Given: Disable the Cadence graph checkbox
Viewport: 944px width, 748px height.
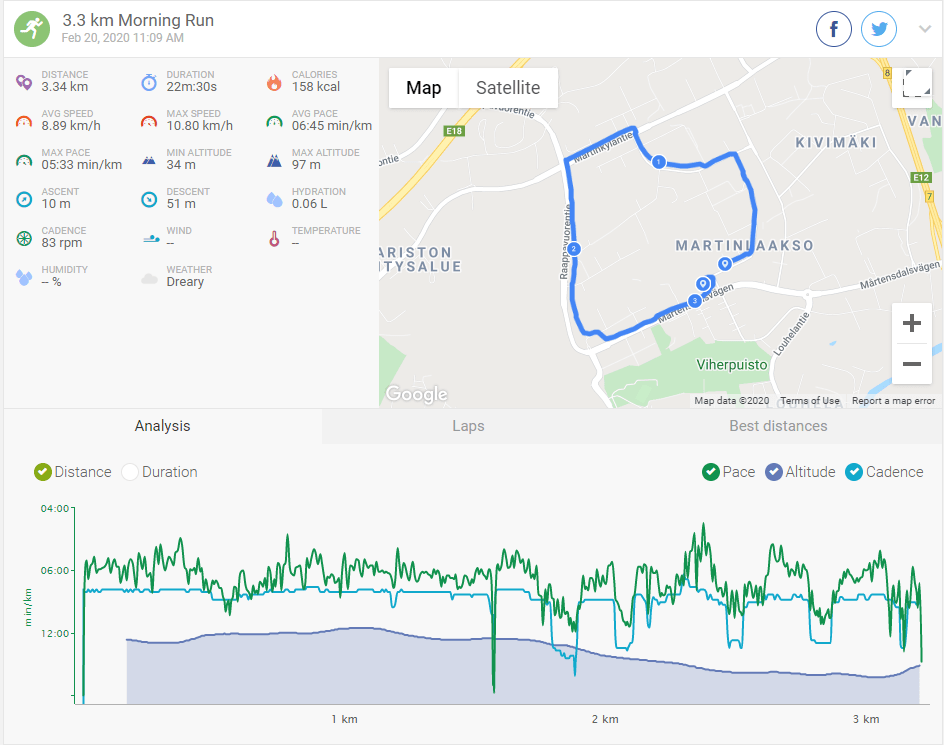Looking at the screenshot, I should coord(854,472).
